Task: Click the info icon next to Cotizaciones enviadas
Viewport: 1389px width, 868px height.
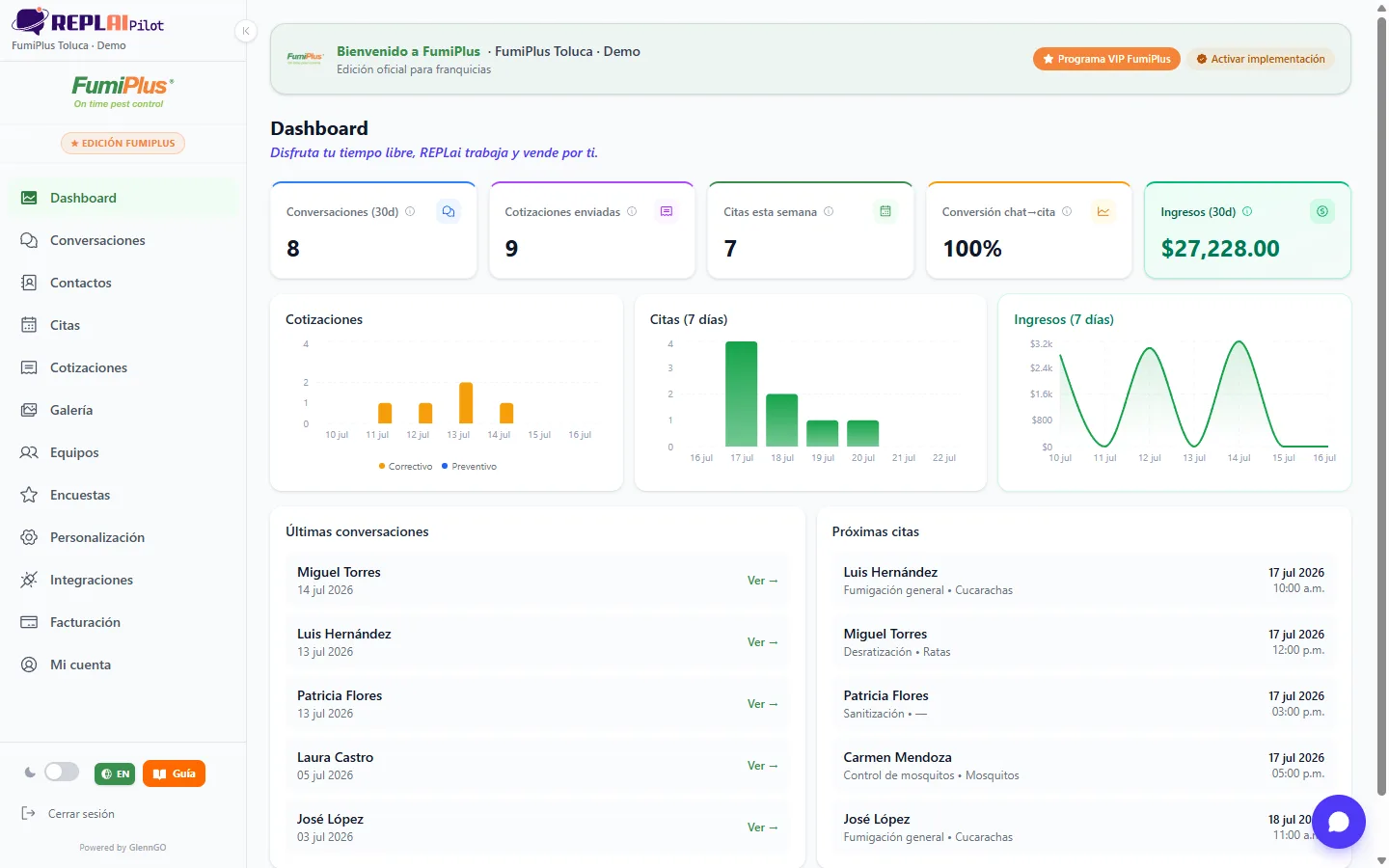Action: [632, 211]
